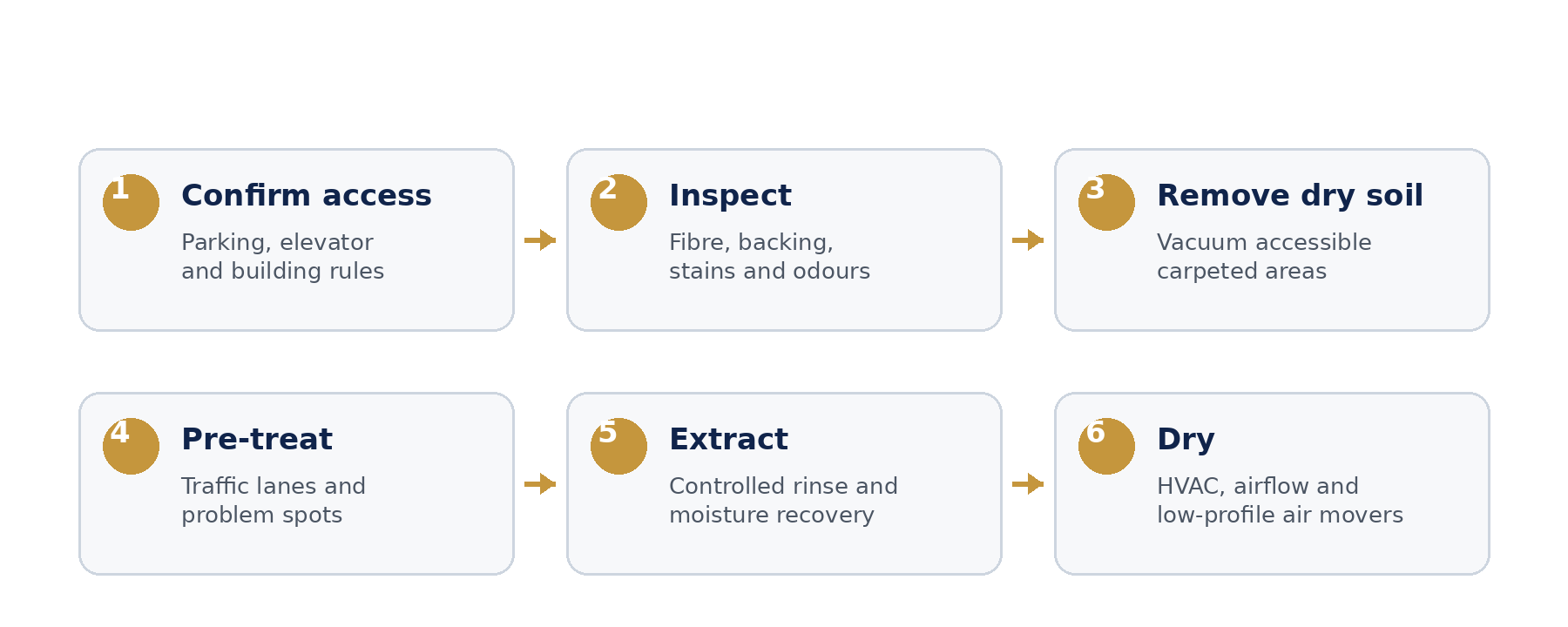
Task: Click the gold circle numbered 6
Action: [x=1106, y=446]
